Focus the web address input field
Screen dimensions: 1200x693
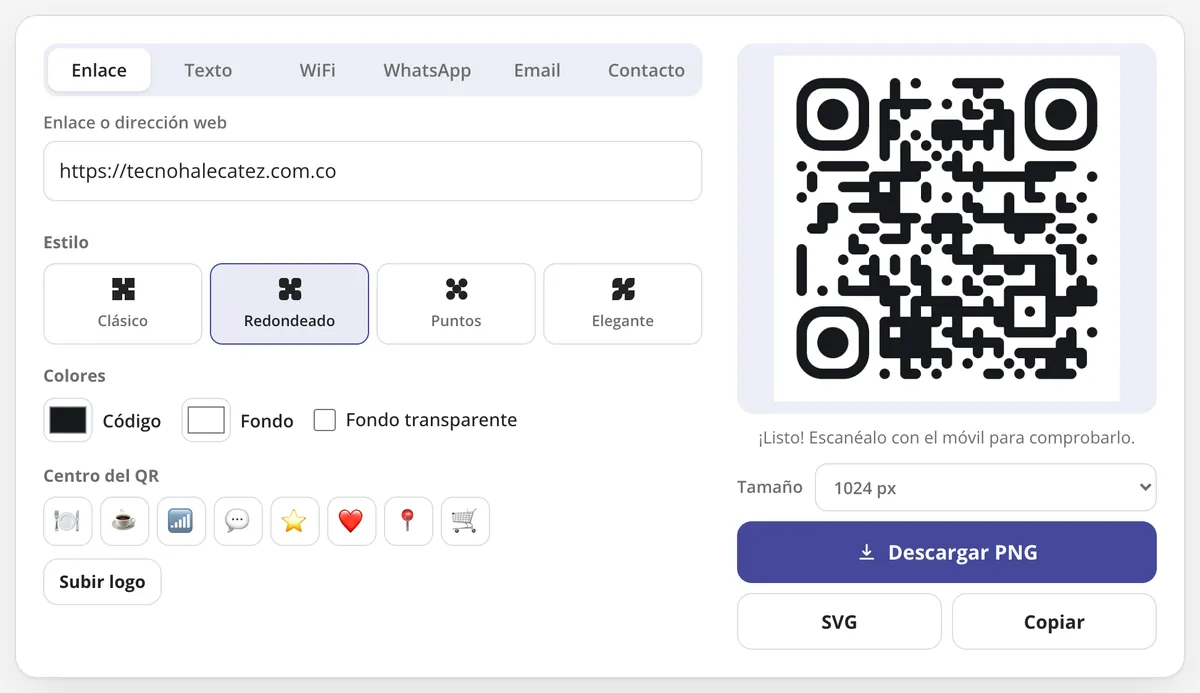[373, 171]
